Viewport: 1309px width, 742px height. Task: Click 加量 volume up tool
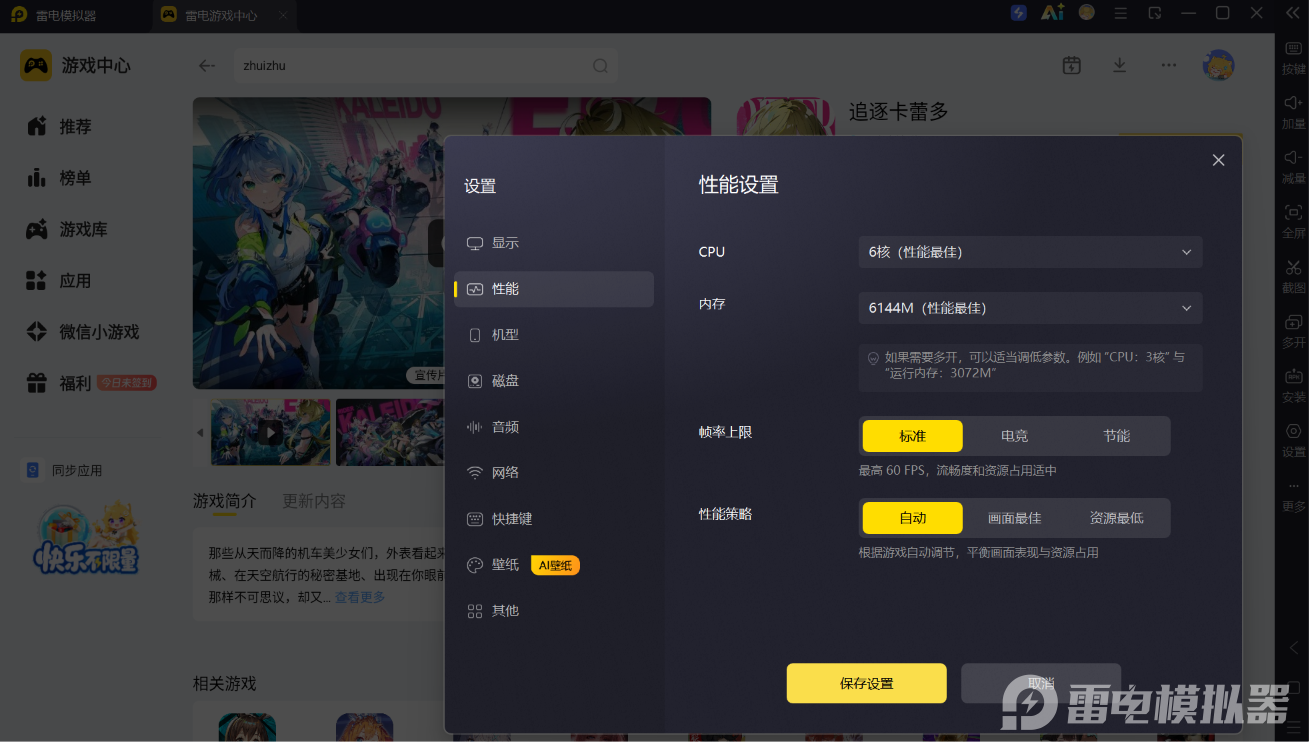tap(1294, 112)
